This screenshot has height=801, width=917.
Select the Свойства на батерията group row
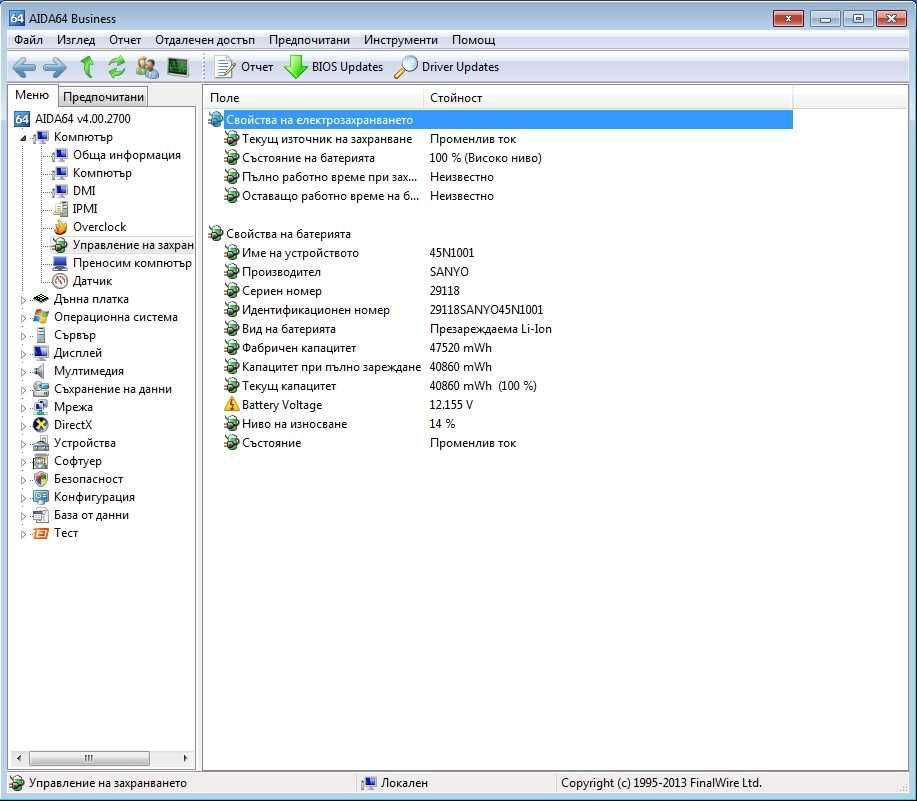pos(500,234)
